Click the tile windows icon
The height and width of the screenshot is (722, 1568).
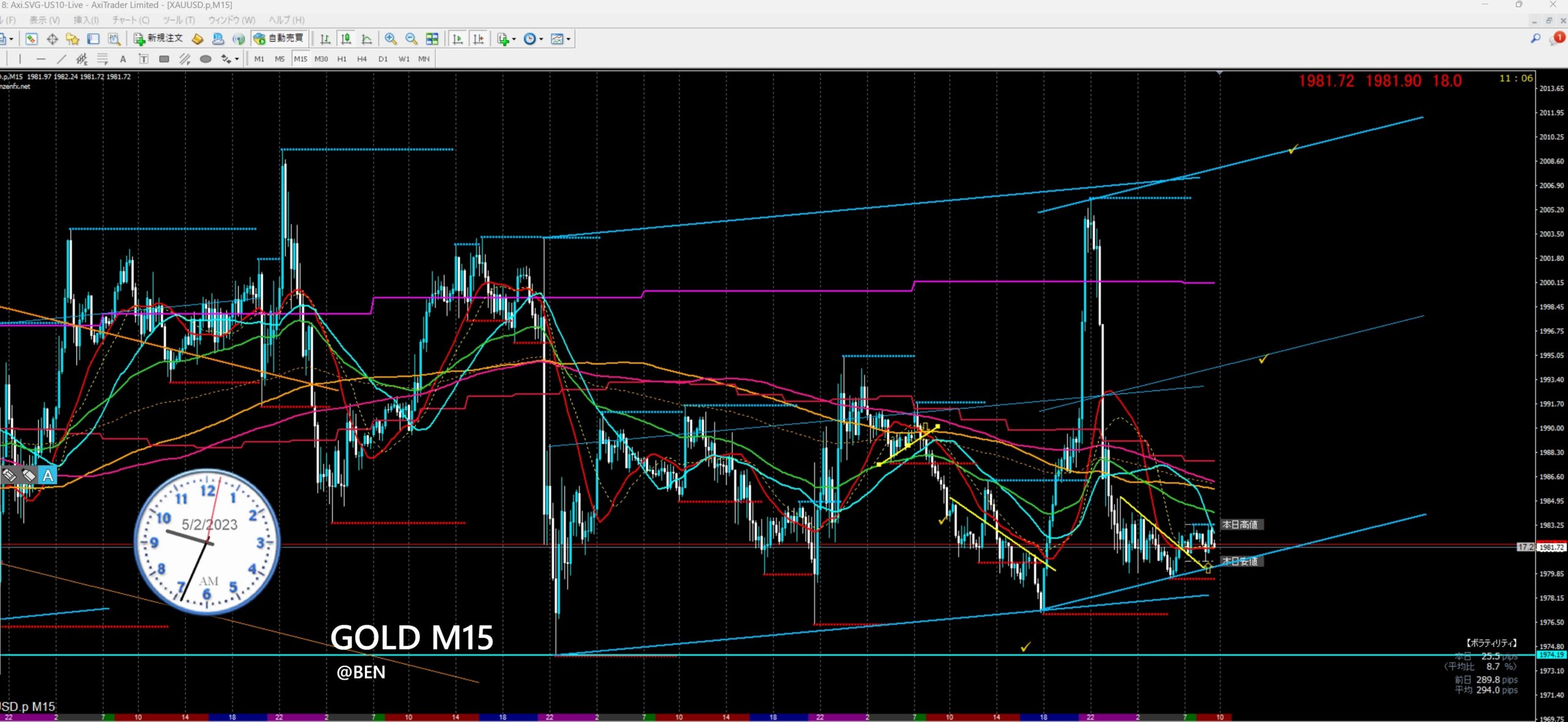(x=432, y=39)
